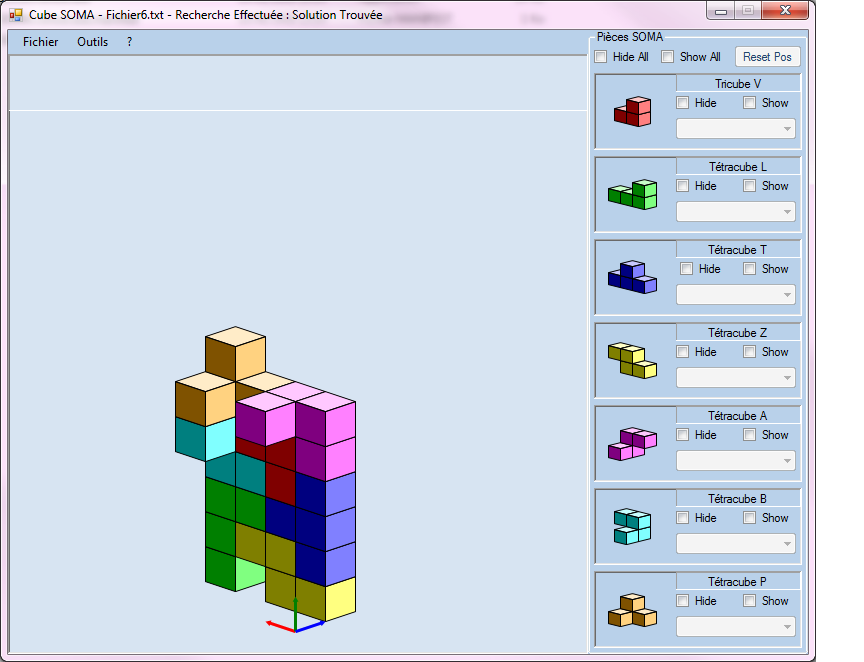The image size is (864, 662).
Task: Check Show for Tétracube Z
Action: (x=750, y=352)
